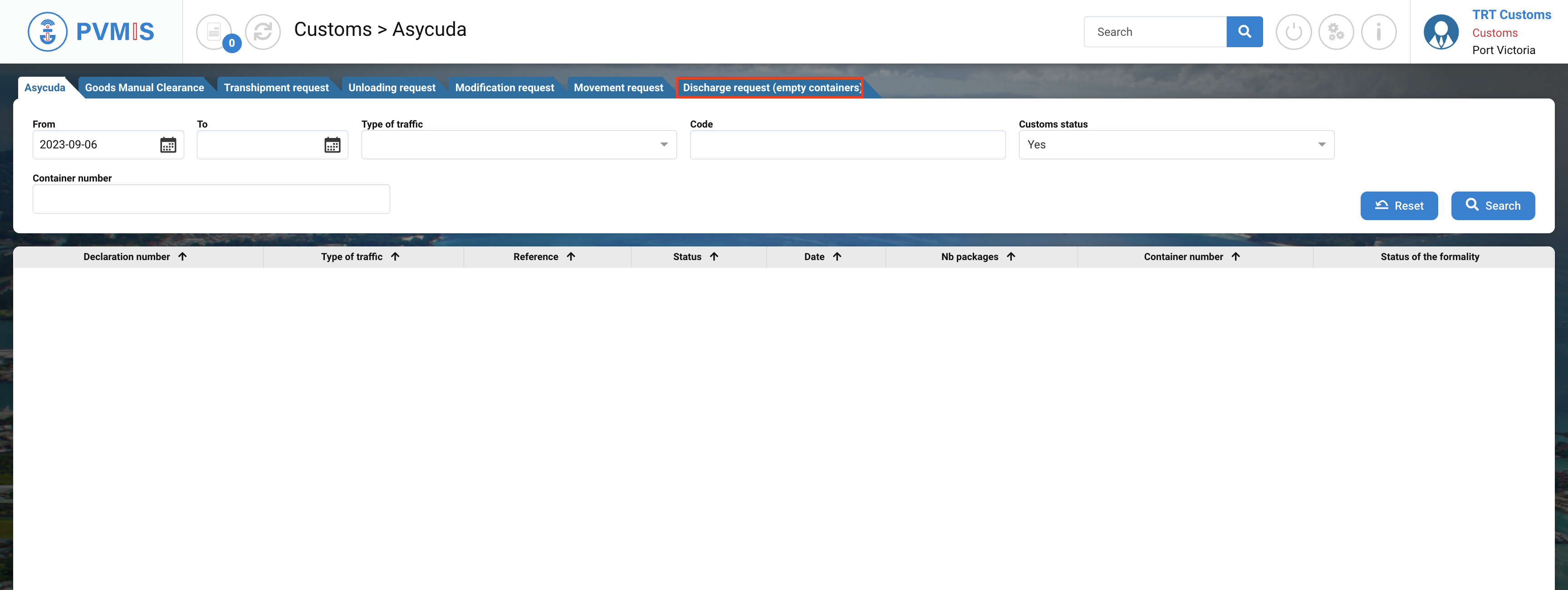Image resolution: width=1568 pixels, height=590 pixels.
Task: Switch to Goods Manual Clearance tab
Action: [x=144, y=88]
